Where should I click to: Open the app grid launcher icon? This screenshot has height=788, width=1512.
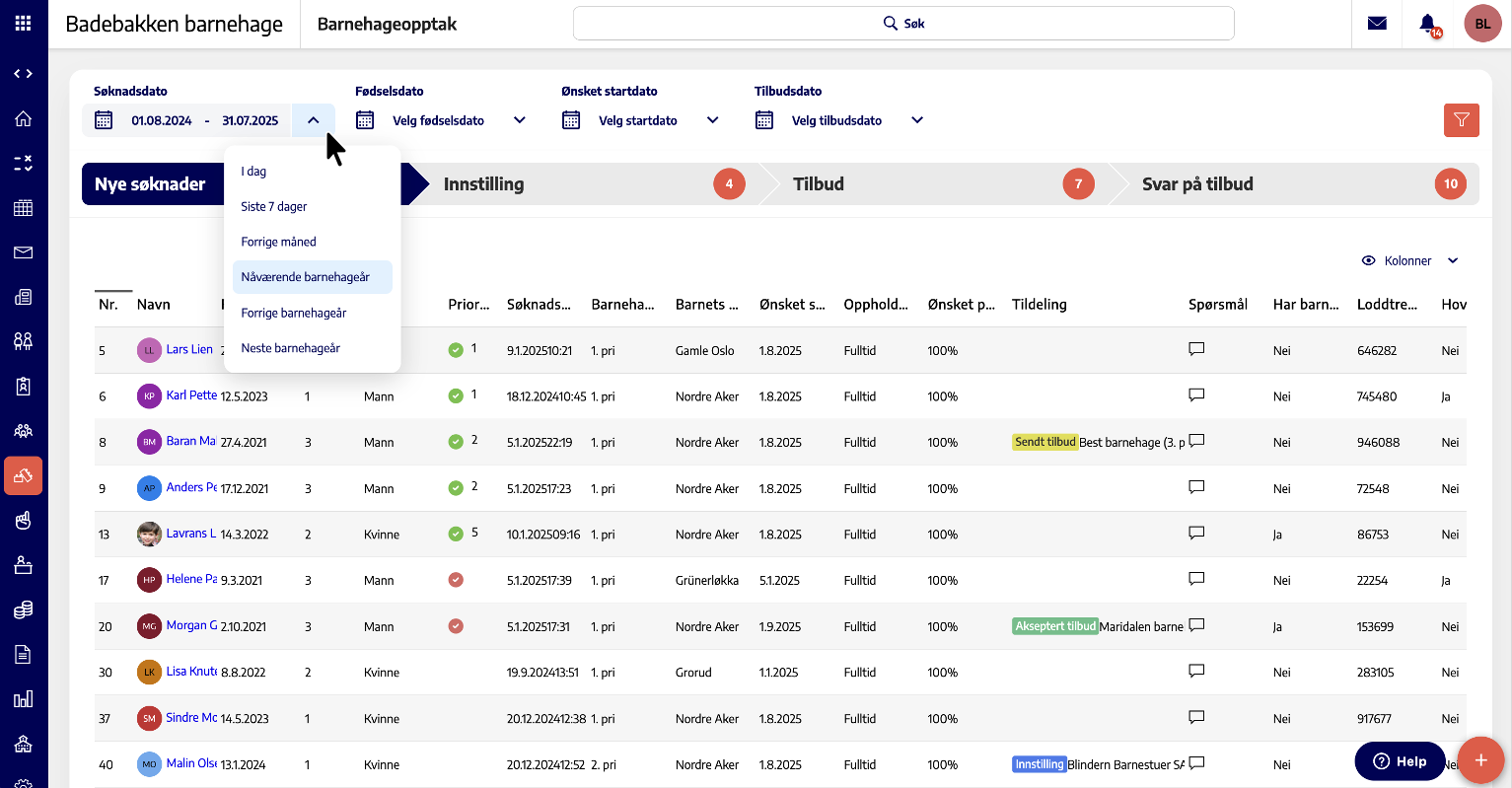23,23
